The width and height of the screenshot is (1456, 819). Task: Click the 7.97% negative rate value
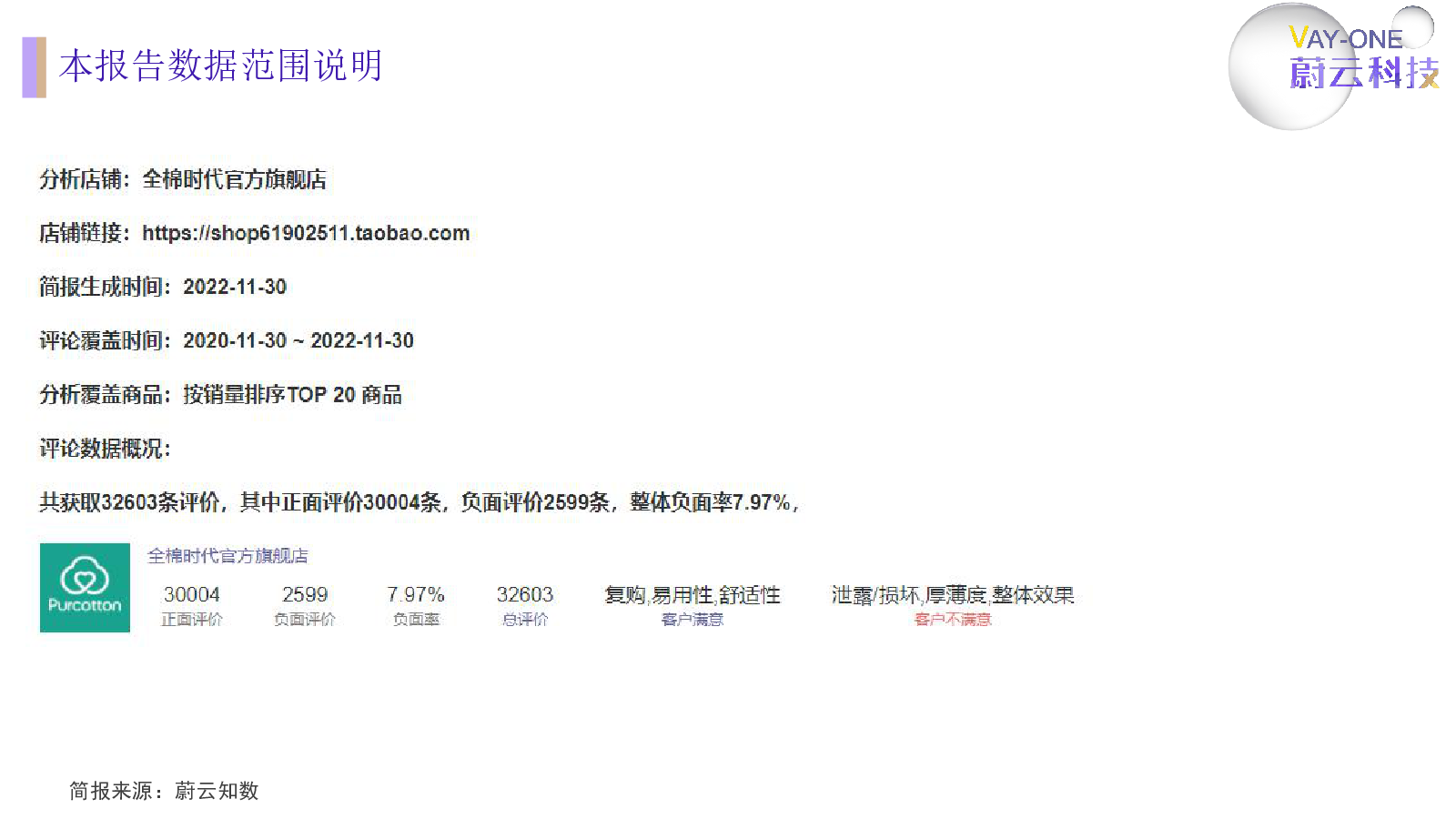pos(415,594)
